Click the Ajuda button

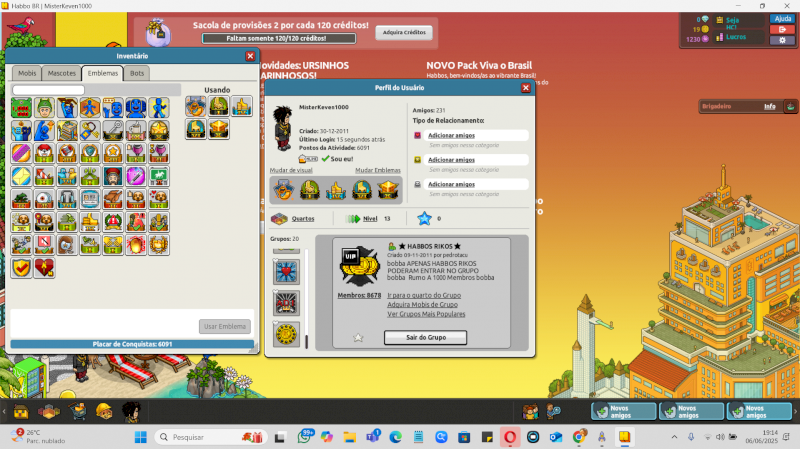[782, 19]
